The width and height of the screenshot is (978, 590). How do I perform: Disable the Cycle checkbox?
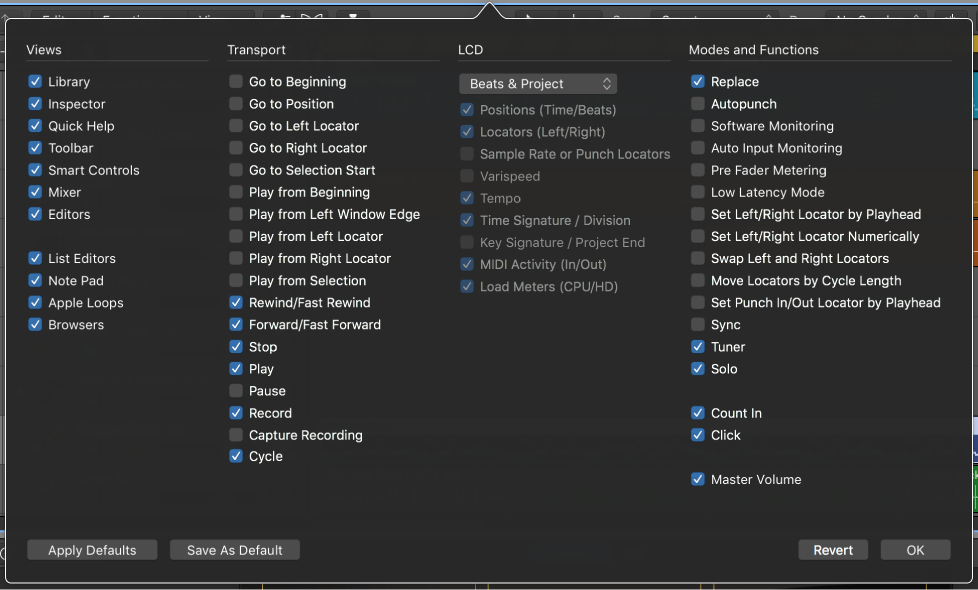(236, 456)
